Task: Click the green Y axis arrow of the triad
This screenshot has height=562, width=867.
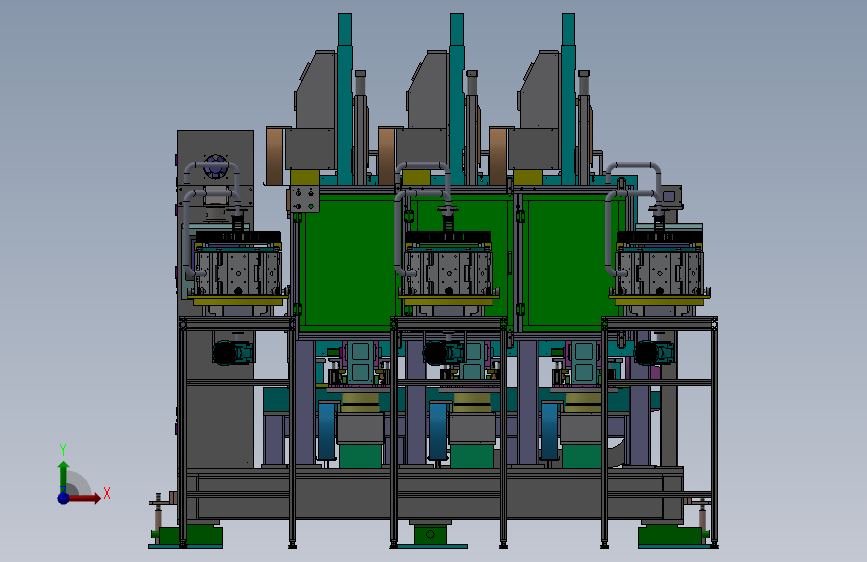Action: 63,476
